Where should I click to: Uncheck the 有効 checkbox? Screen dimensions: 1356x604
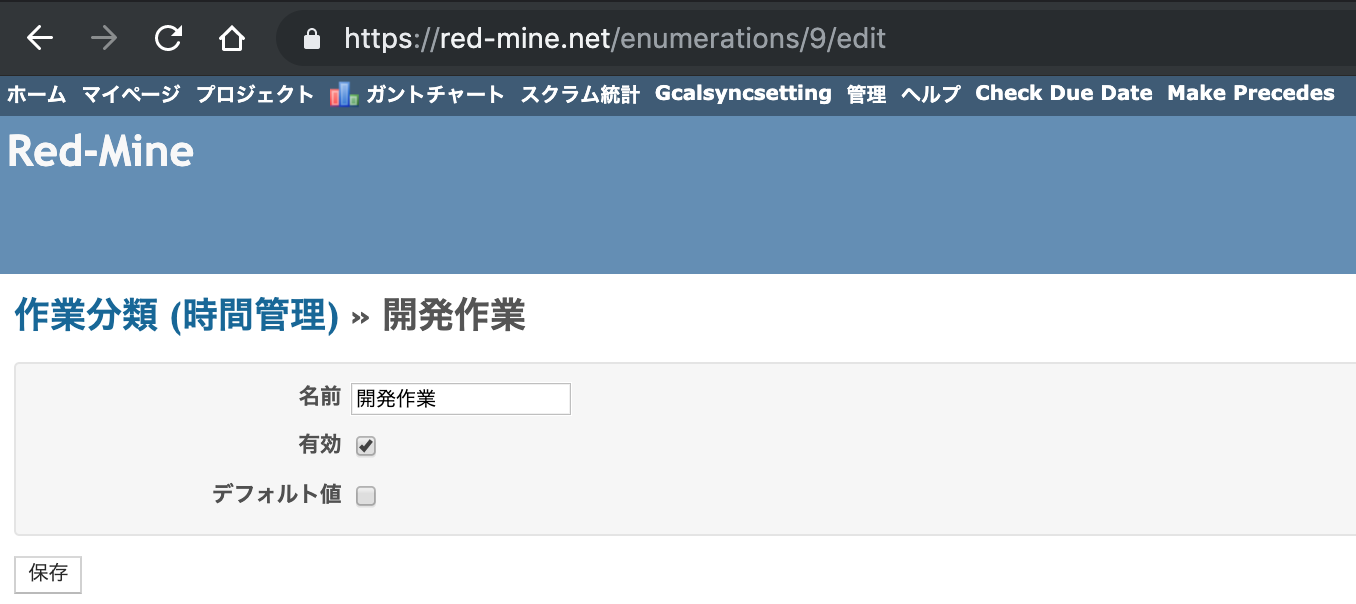coord(366,446)
